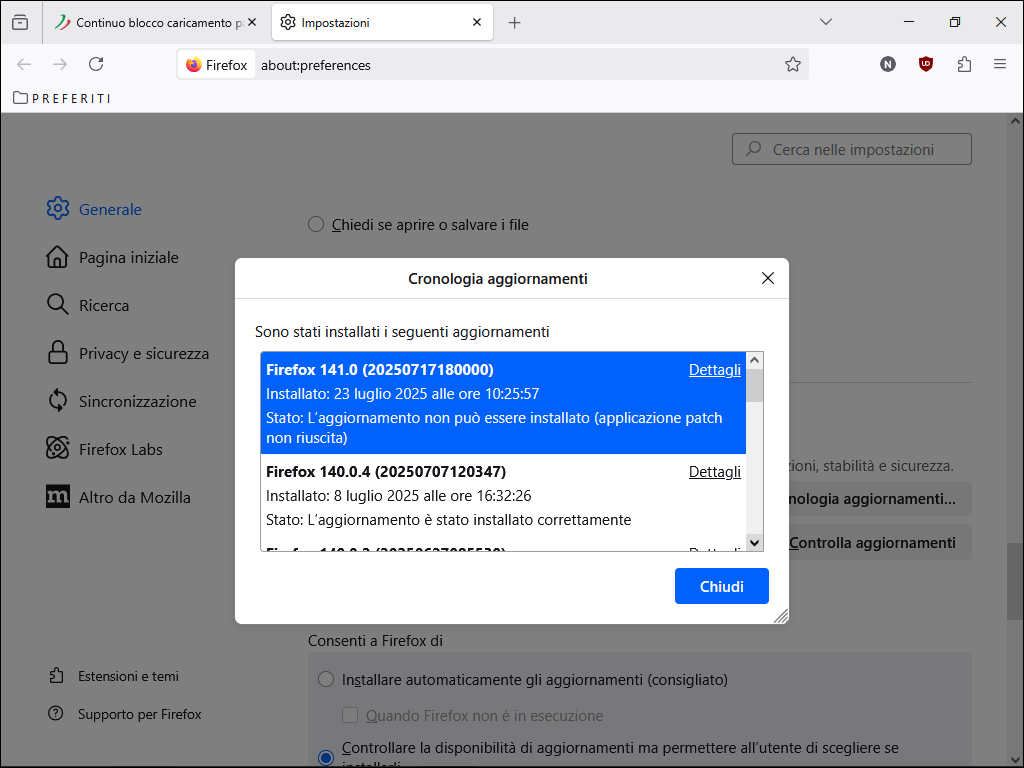Open the PREFERITI bookmarks folder
Screen dimensions: 1024x768
62,98
